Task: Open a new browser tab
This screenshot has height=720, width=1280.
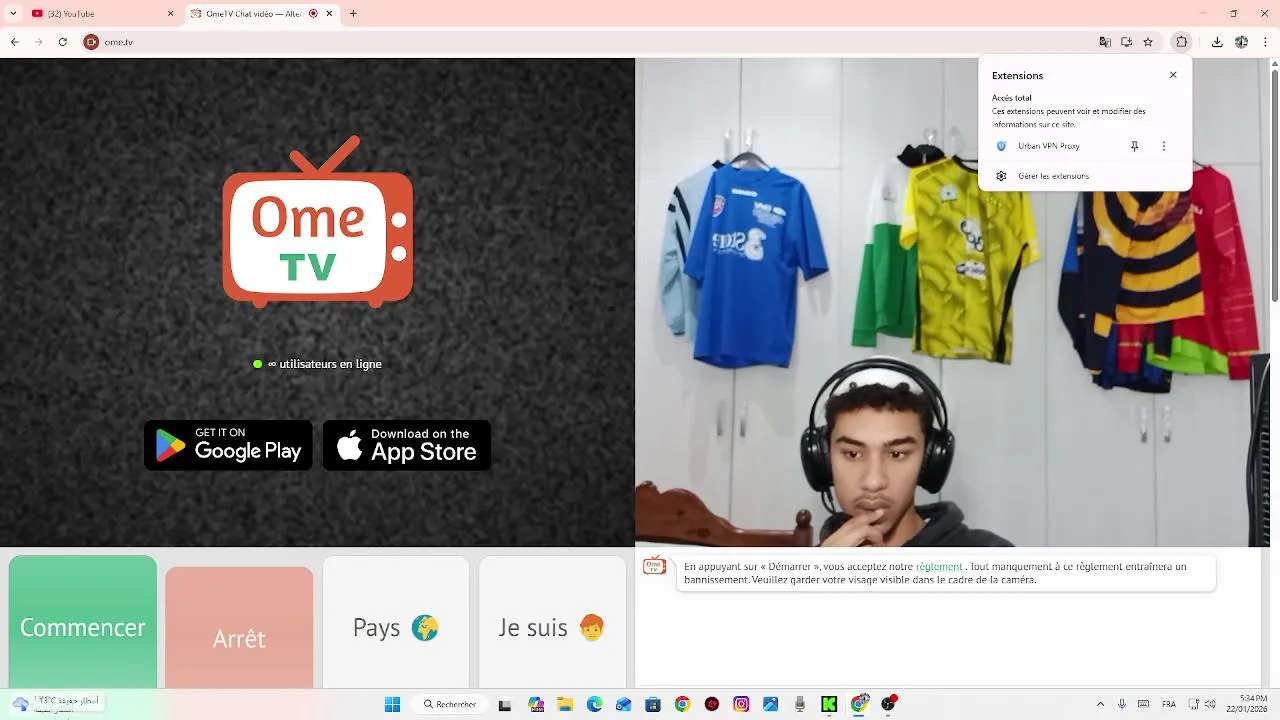Action: click(x=353, y=14)
